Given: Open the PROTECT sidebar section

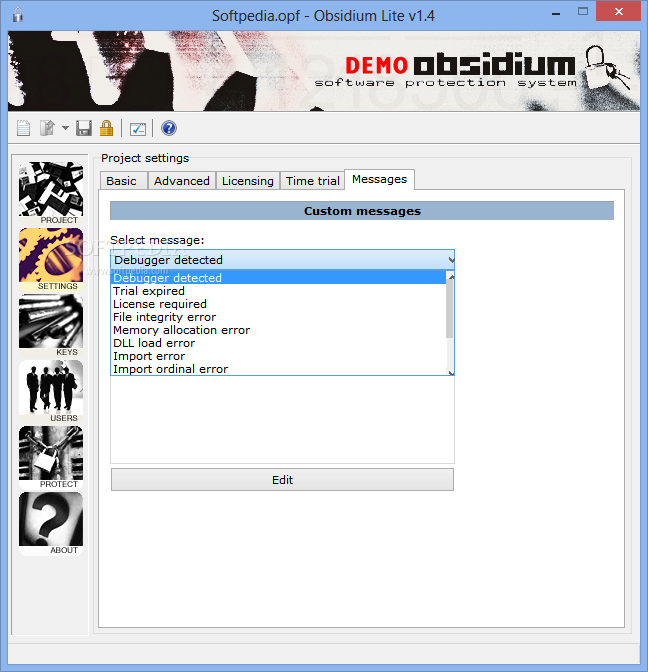Looking at the screenshot, I should tap(51, 457).
